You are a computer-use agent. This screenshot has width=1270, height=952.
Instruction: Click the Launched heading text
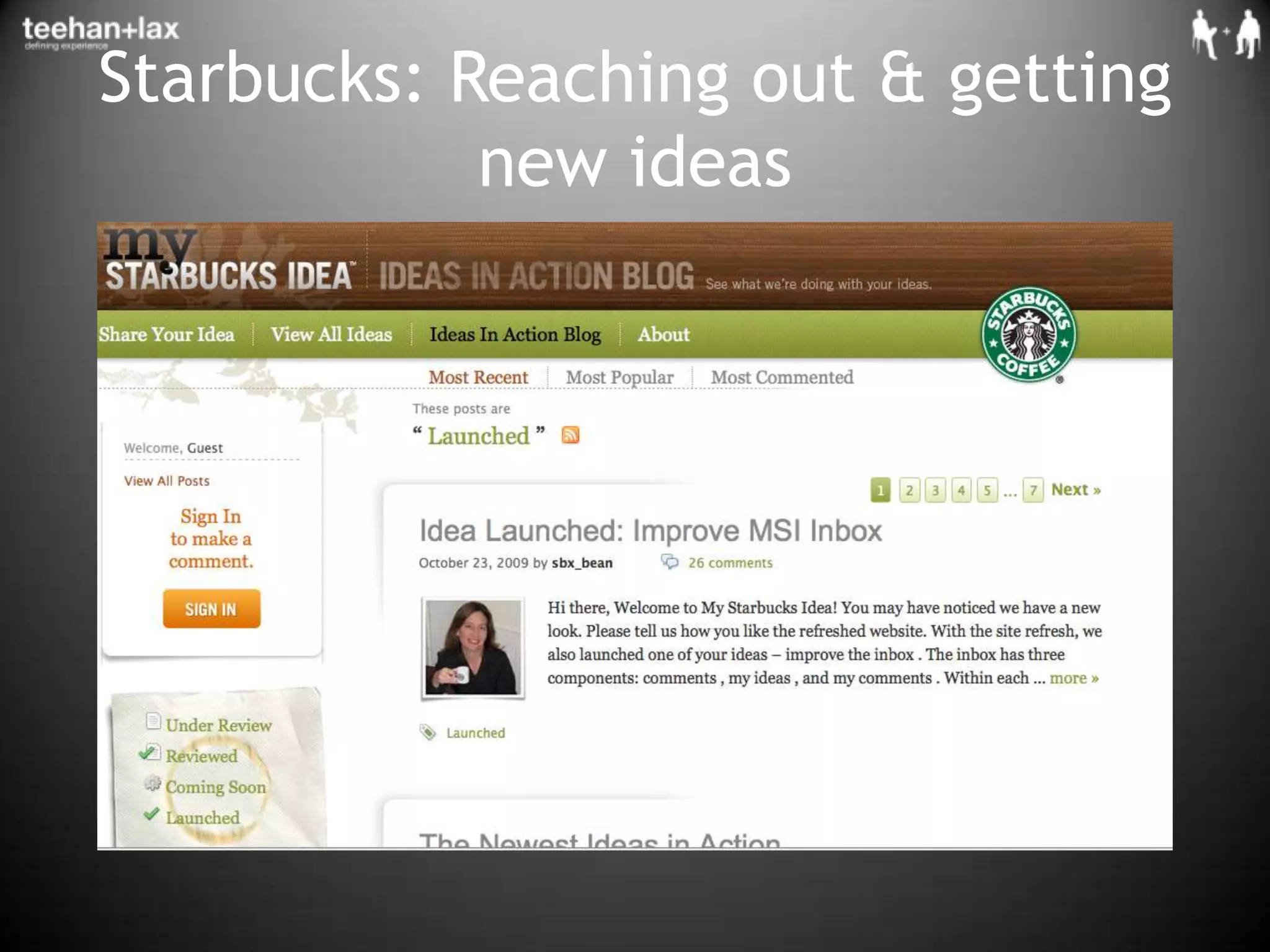click(479, 436)
